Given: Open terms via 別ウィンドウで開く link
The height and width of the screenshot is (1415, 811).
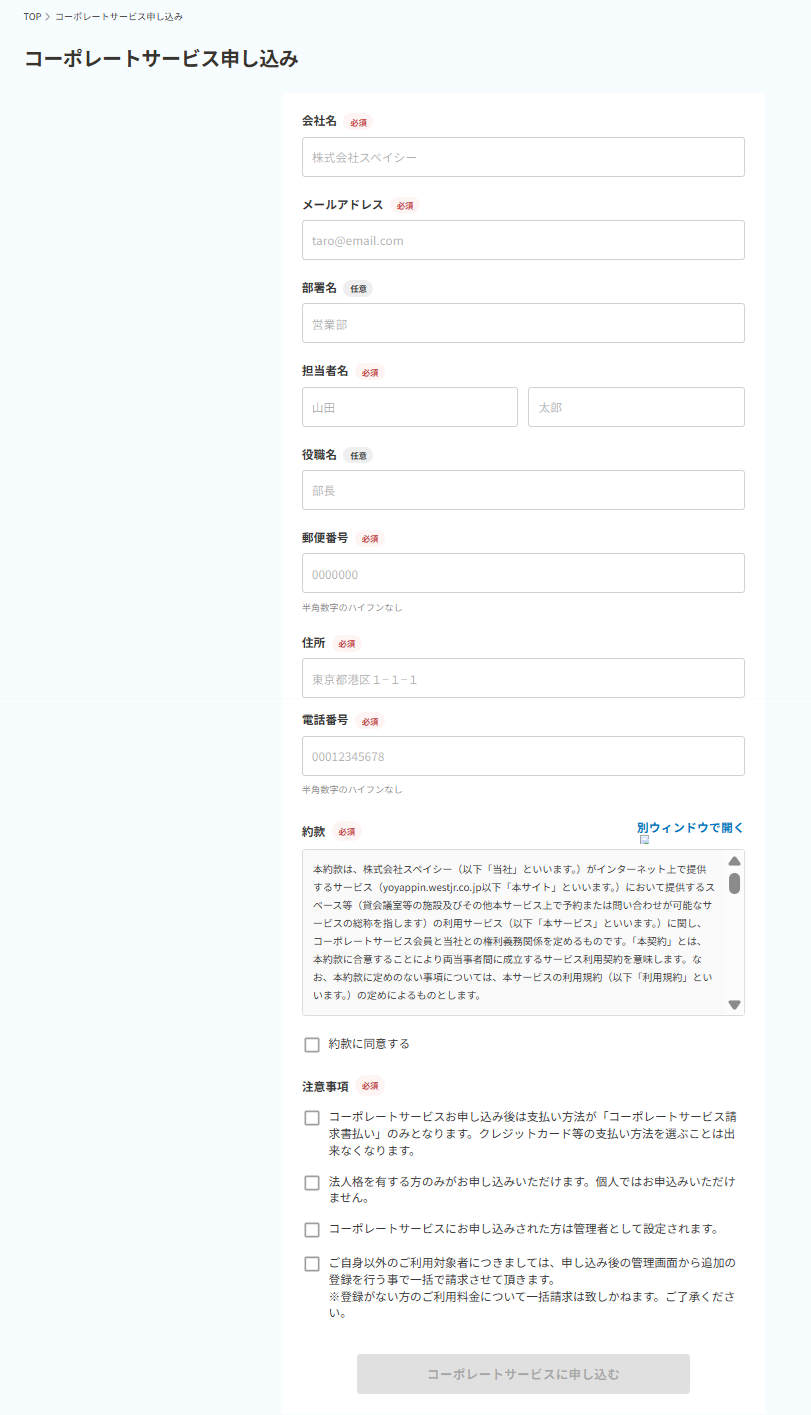Looking at the screenshot, I should tap(690, 828).
